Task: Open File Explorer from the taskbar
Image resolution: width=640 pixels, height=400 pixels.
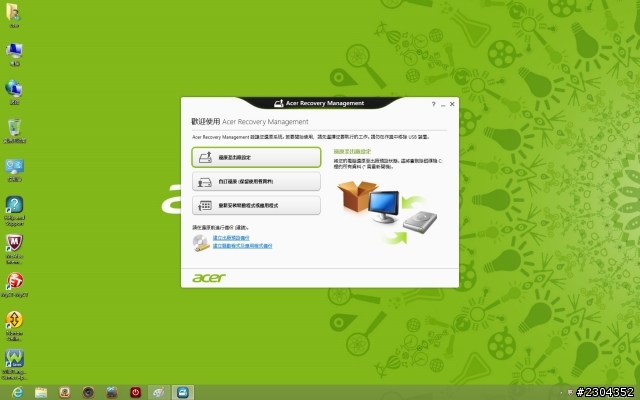Action: click(41, 392)
